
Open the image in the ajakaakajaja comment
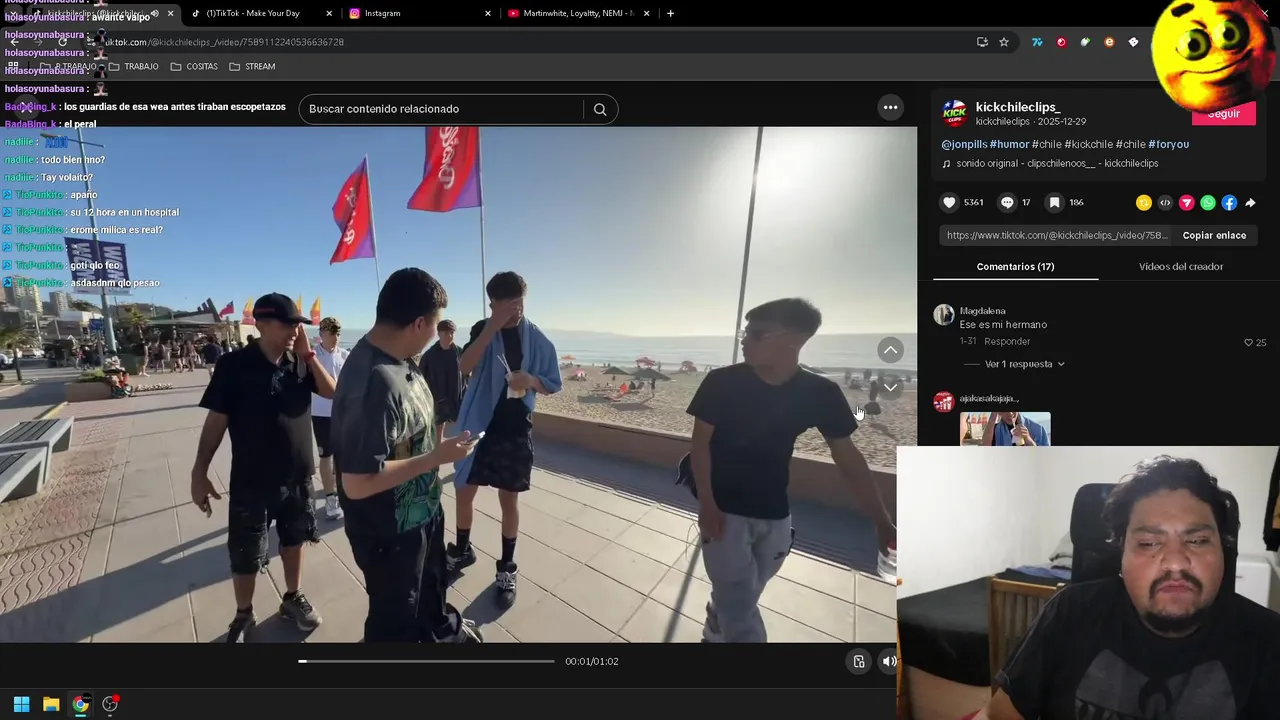(1005, 429)
